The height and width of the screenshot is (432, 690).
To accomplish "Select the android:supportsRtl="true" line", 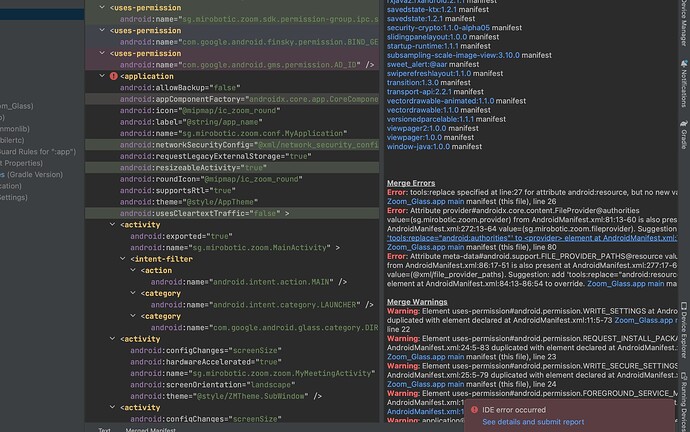I will coord(178,190).
